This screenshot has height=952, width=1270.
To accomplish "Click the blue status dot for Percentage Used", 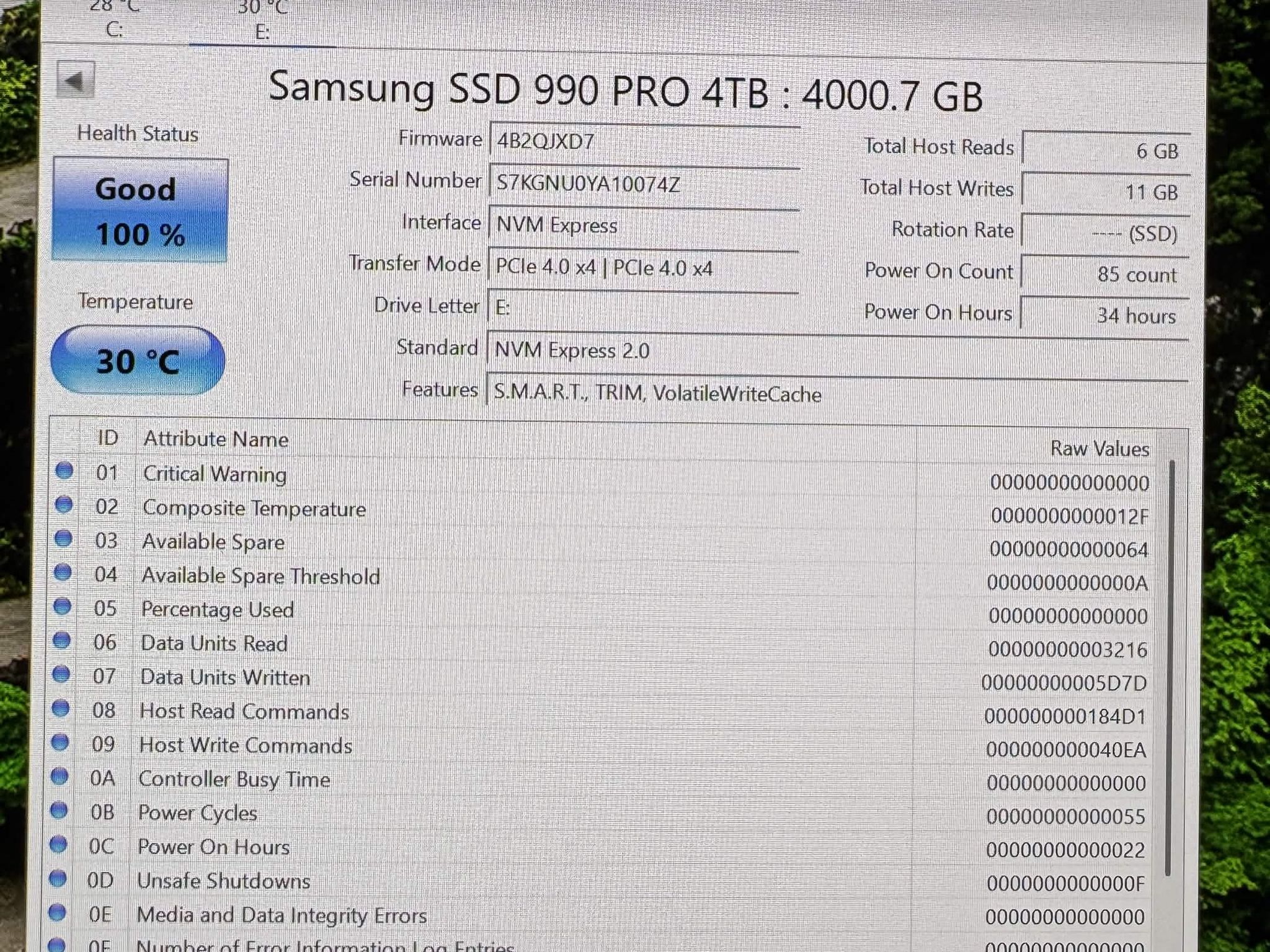I will pyautogui.click(x=62, y=606).
